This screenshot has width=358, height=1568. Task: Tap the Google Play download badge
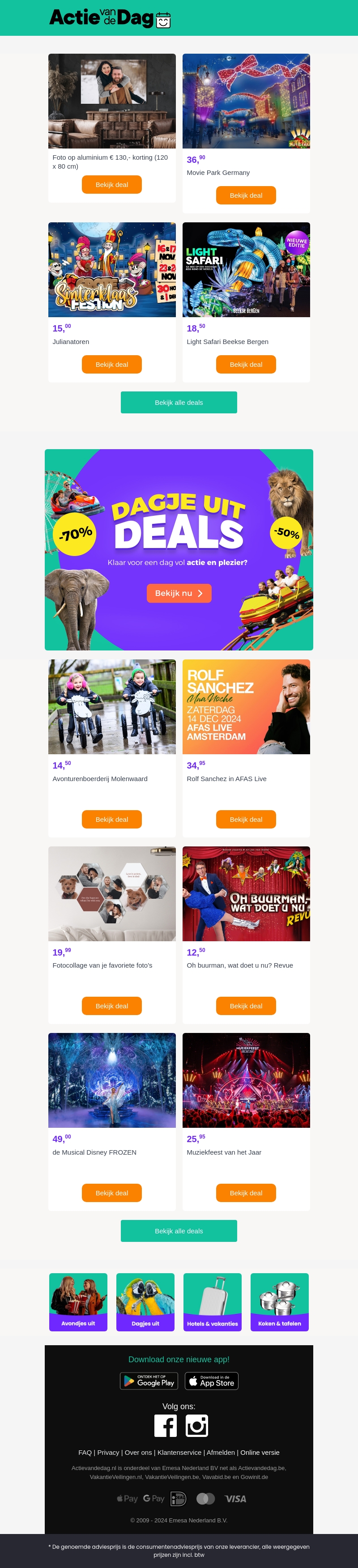pos(149,1381)
